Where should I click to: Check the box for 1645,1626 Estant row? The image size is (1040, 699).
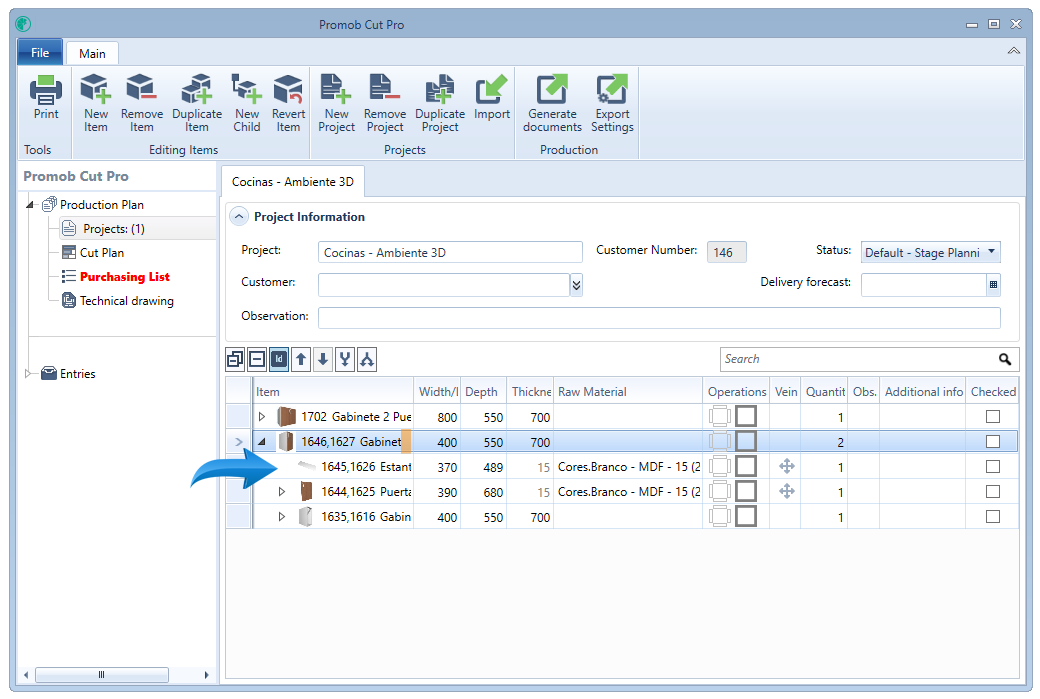pos(992,466)
